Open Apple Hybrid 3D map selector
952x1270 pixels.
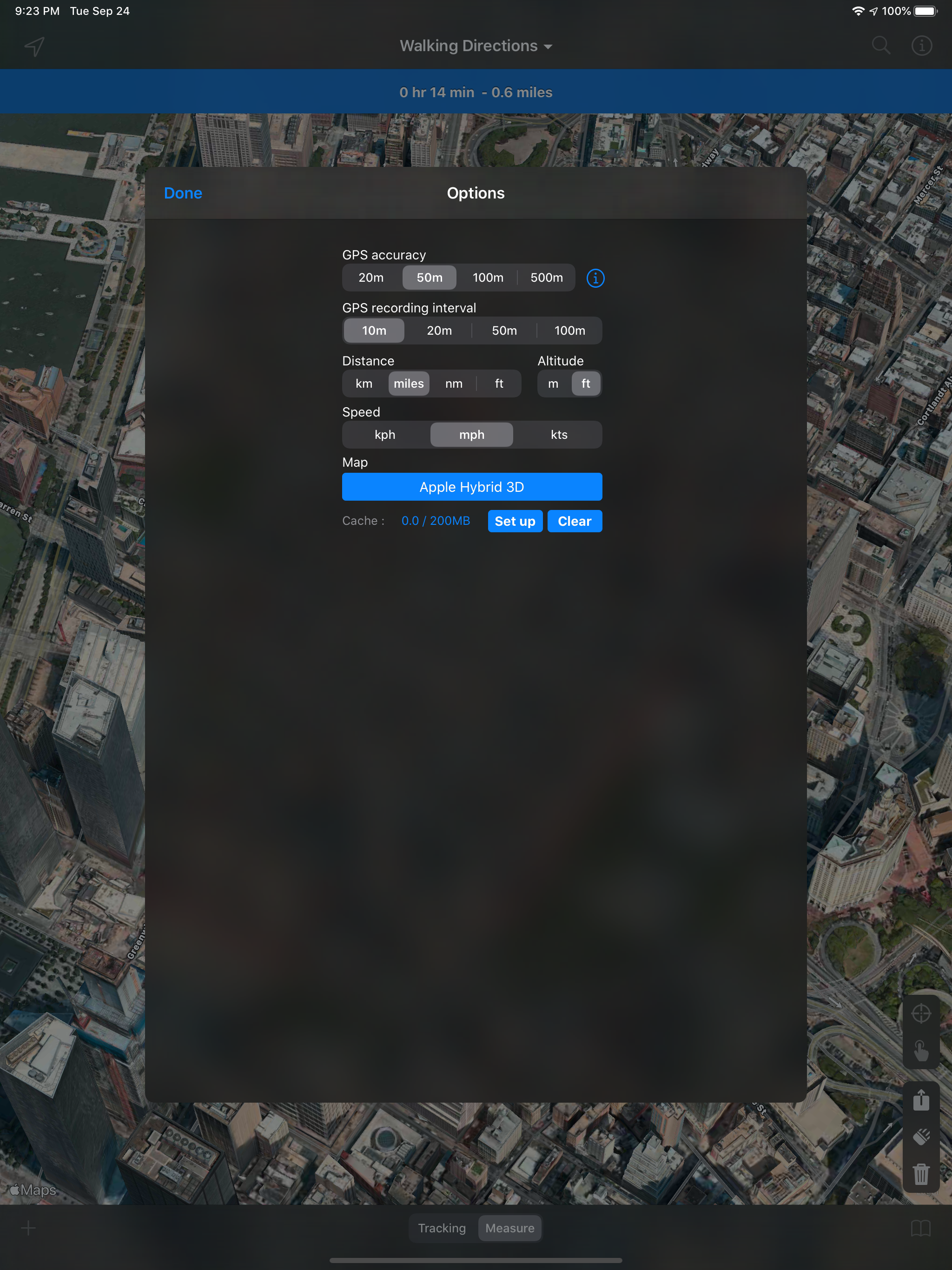click(x=471, y=487)
